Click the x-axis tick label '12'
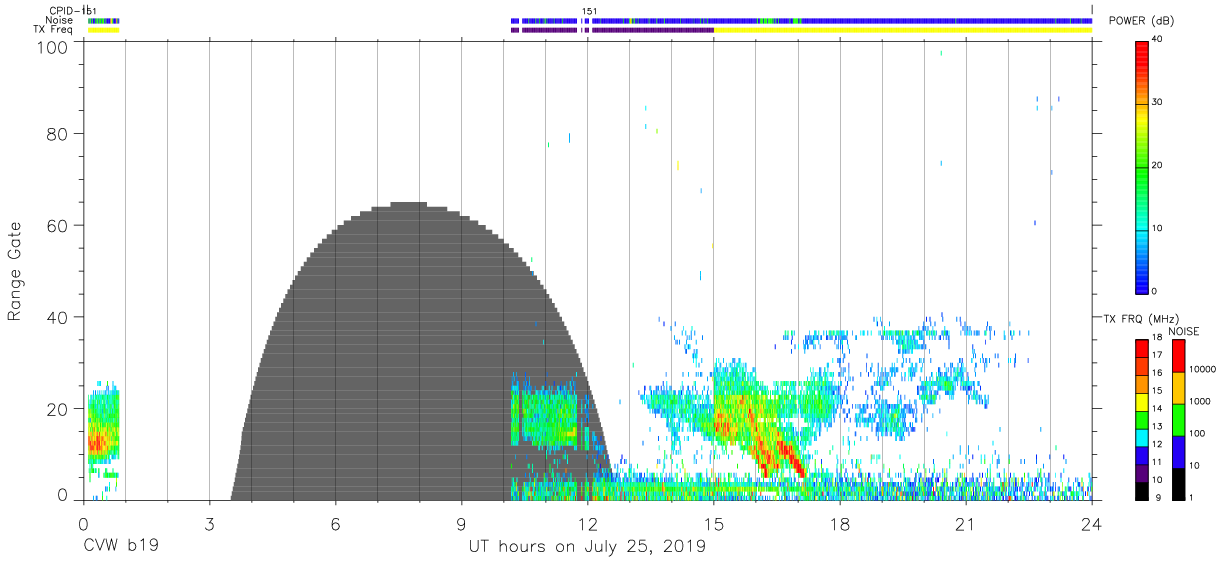The image size is (1228, 567). point(587,523)
